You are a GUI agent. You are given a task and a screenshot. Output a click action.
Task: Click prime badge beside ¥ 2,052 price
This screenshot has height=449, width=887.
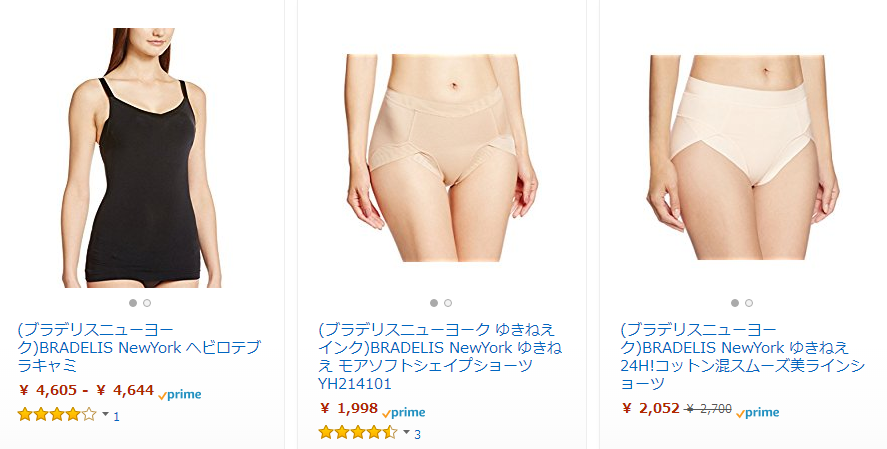click(757, 413)
